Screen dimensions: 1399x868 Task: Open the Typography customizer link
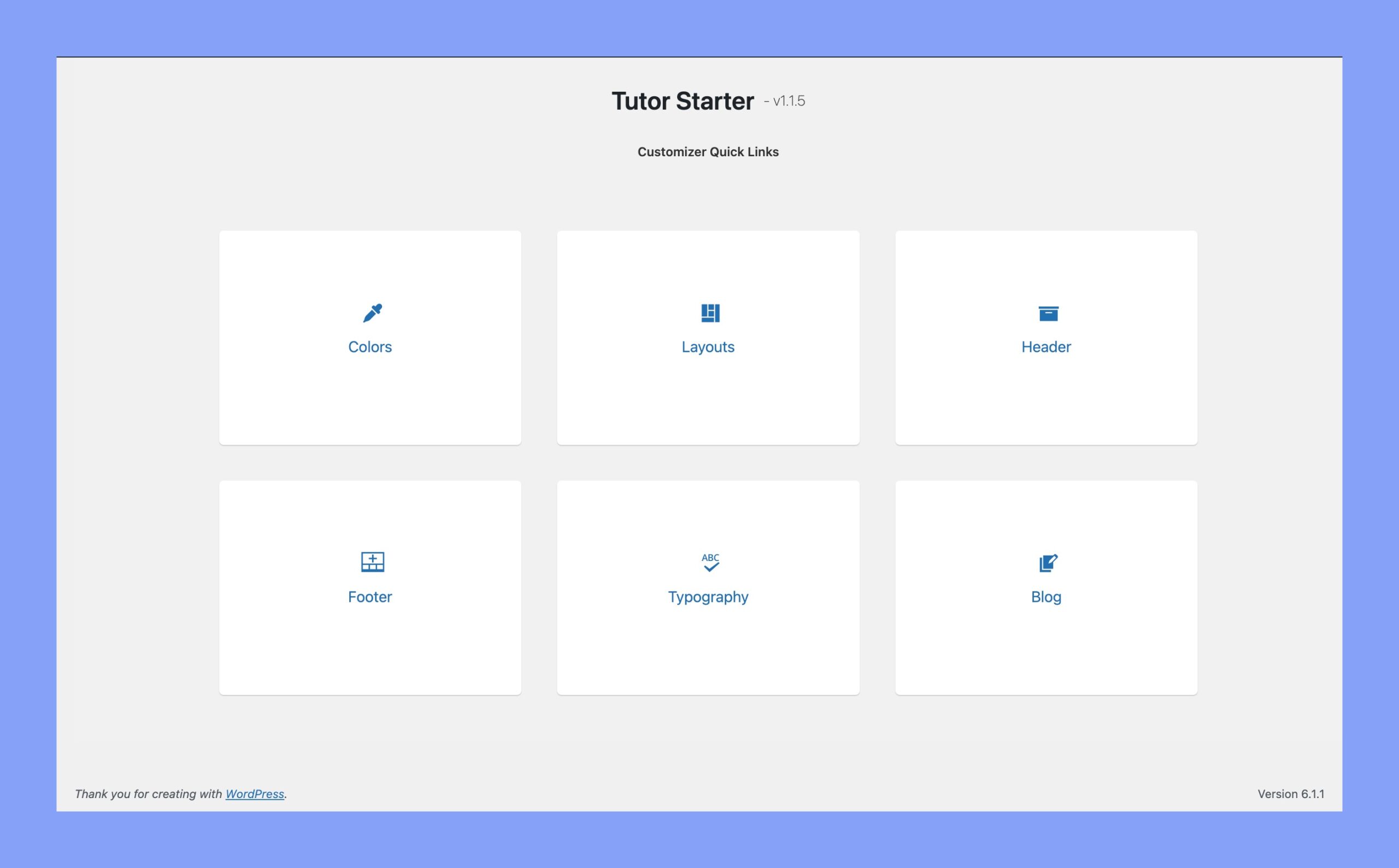[708, 597]
